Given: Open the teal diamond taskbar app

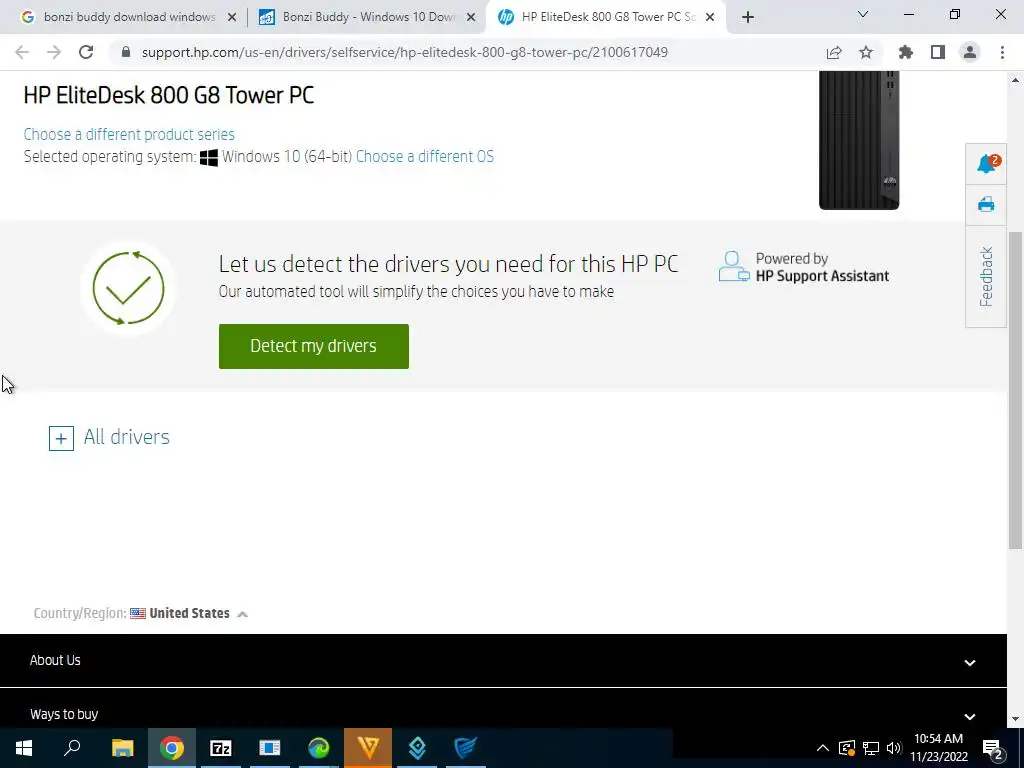Looking at the screenshot, I should 417,748.
